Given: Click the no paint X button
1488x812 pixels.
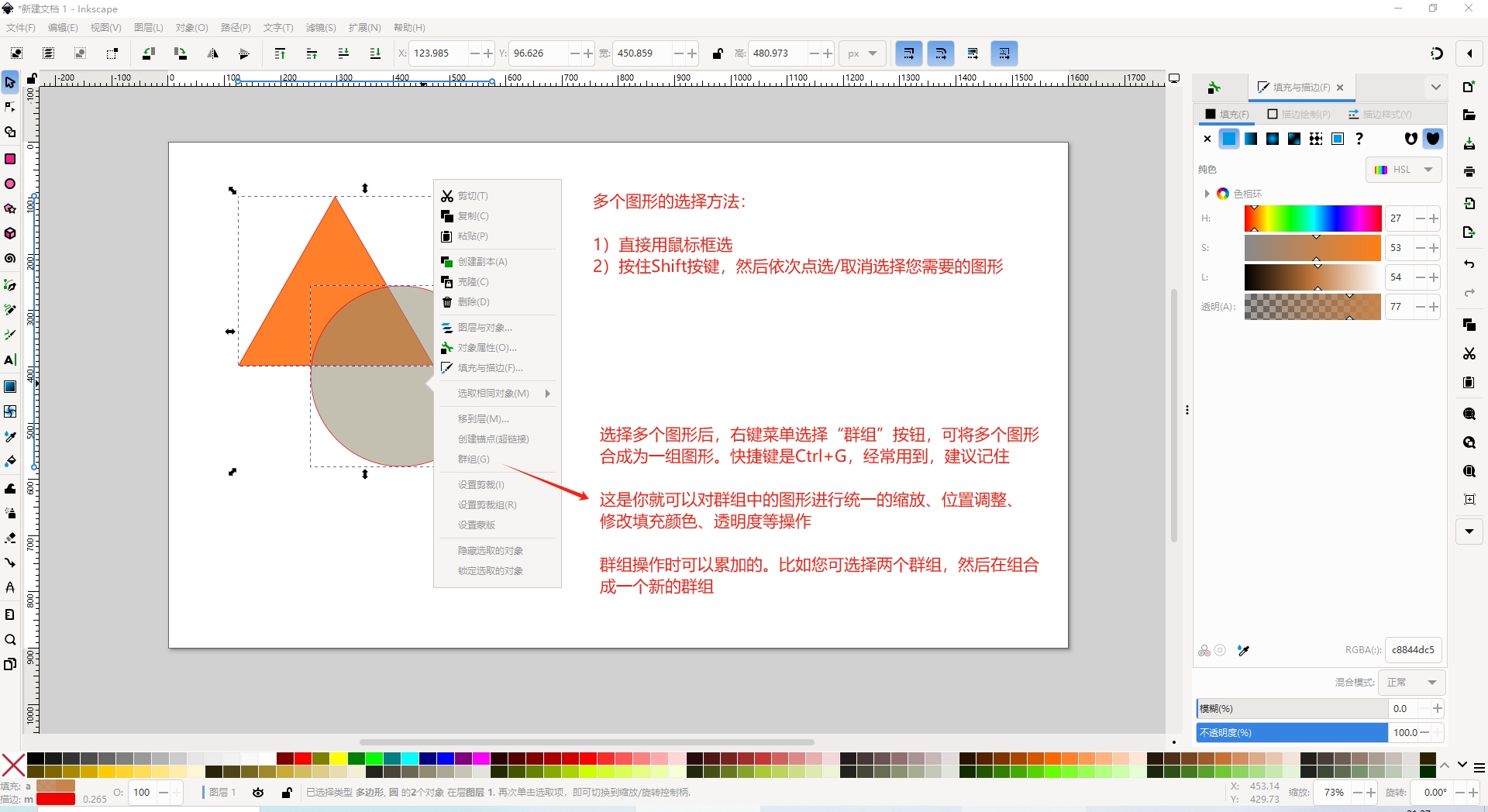Looking at the screenshot, I should (x=1207, y=139).
